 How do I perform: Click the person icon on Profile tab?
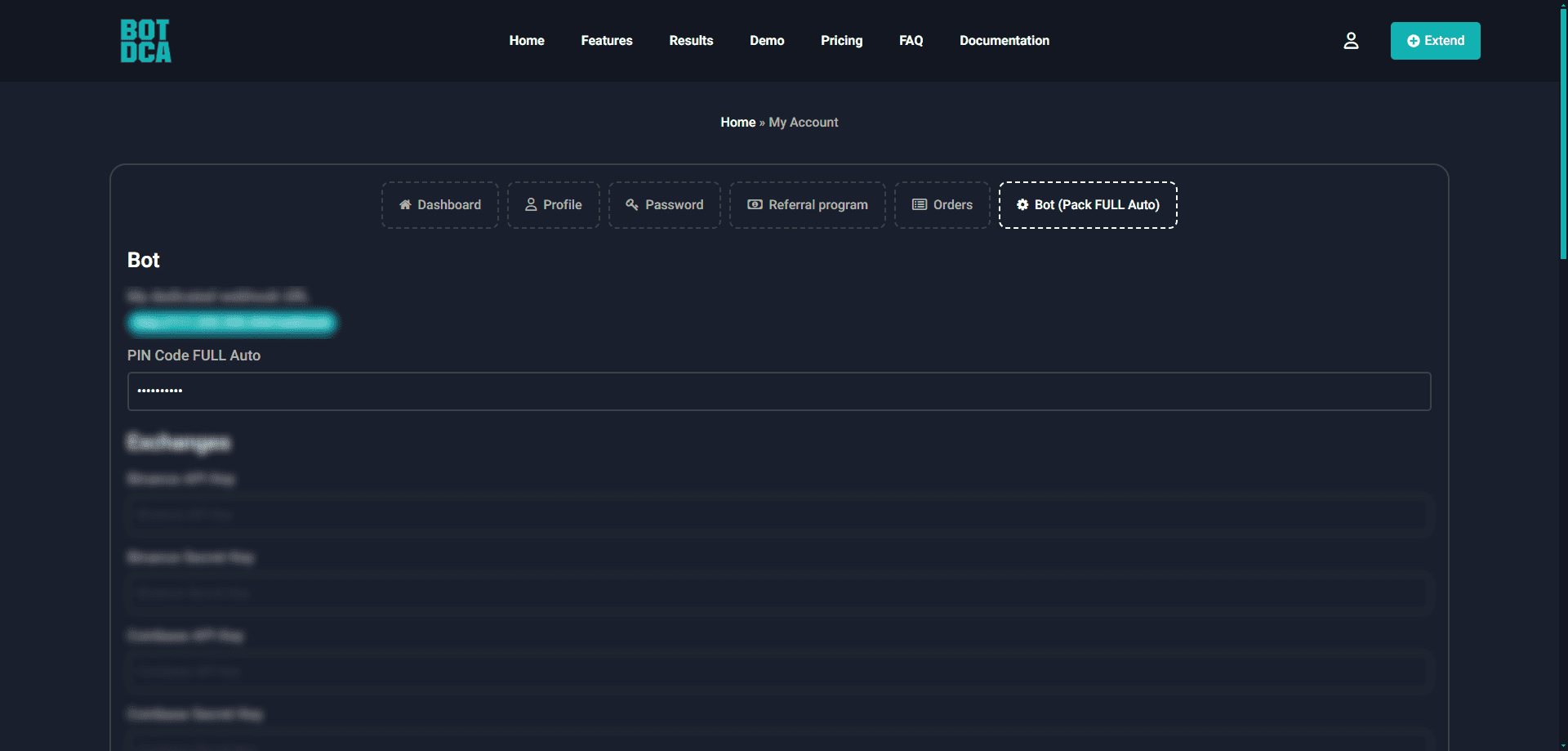(x=531, y=205)
